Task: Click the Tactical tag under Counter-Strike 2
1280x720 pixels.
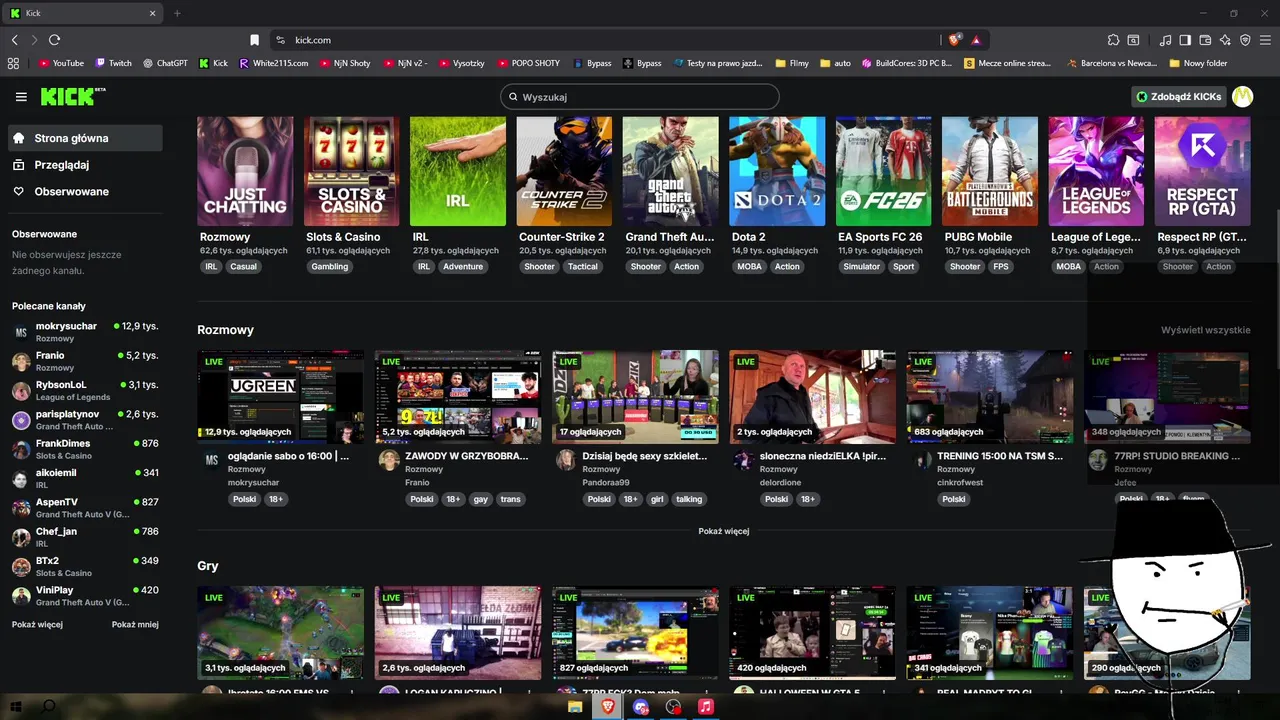Action: point(582,267)
